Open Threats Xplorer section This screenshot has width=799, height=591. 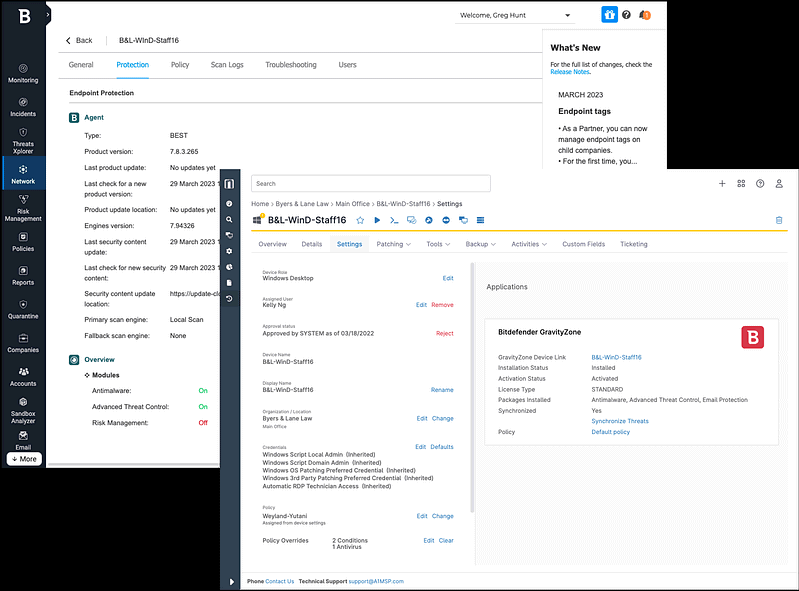point(23,141)
